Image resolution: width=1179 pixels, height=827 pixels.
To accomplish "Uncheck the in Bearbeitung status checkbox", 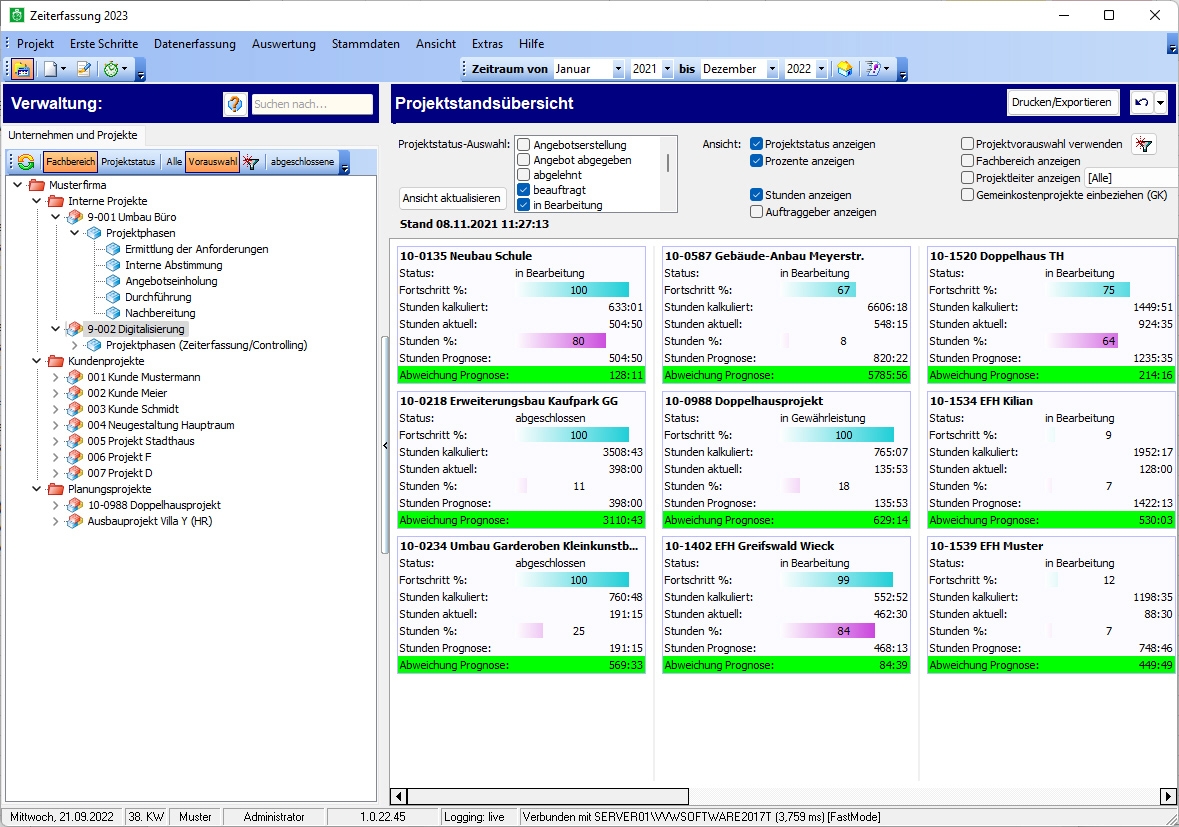I will coord(523,204).
